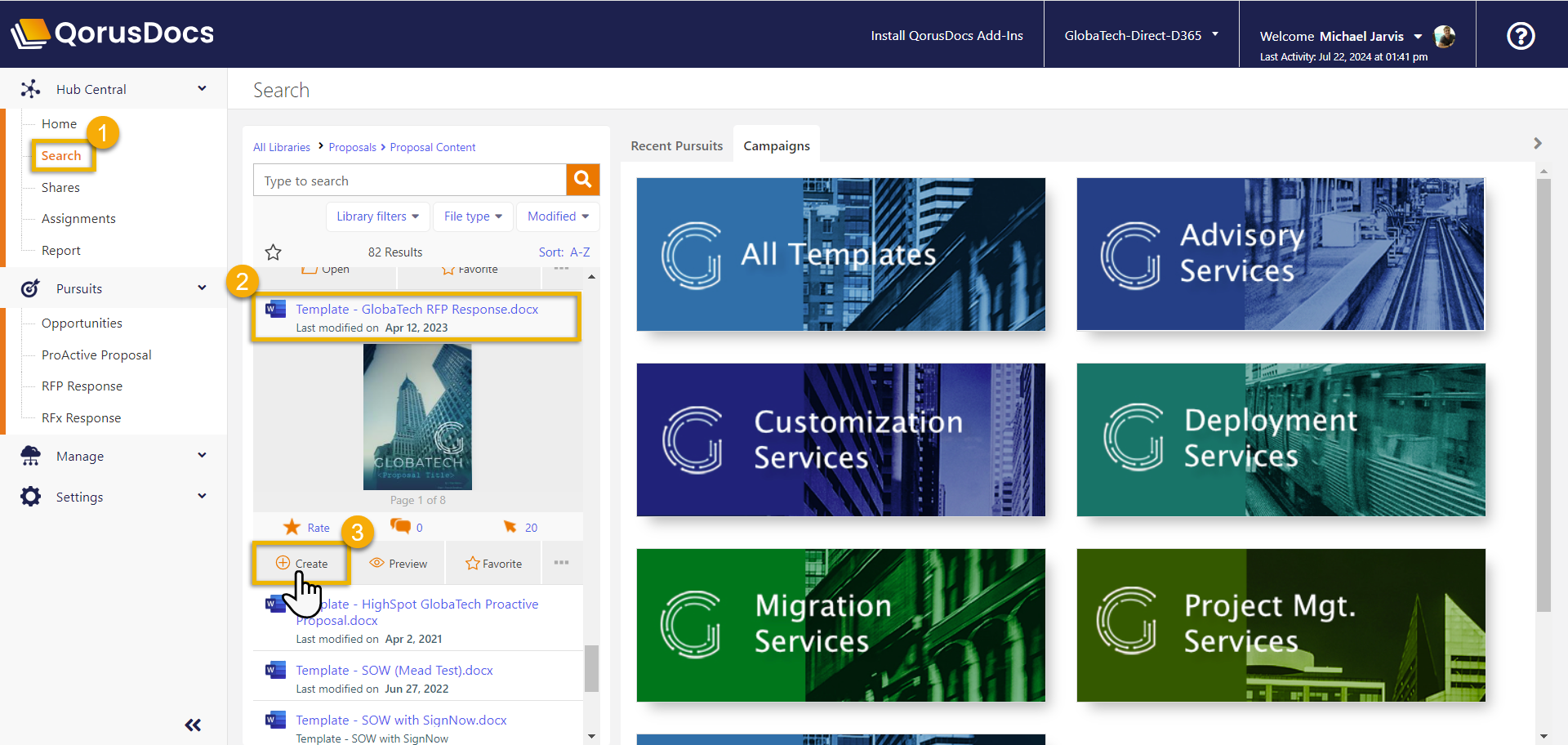Click in the Type to search field
1568x745 pixels.
click(410, 181)
